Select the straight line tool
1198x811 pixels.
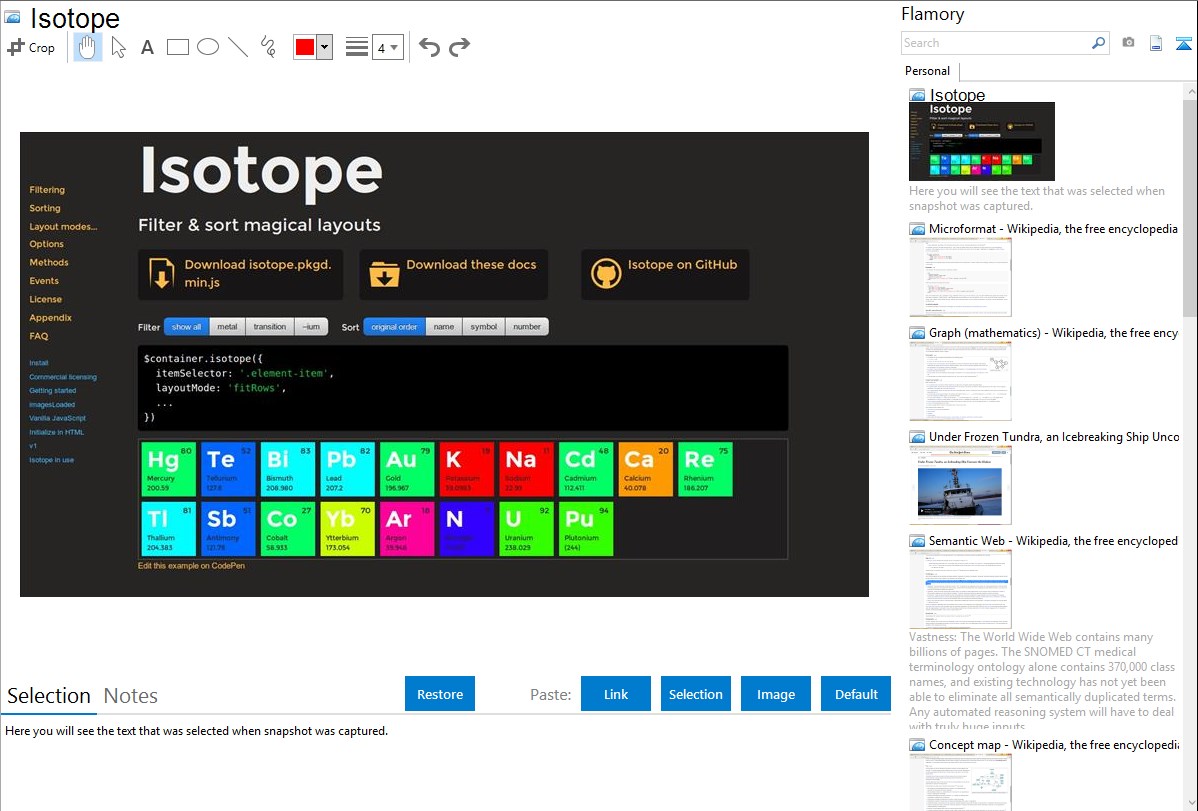coord(238,47)
